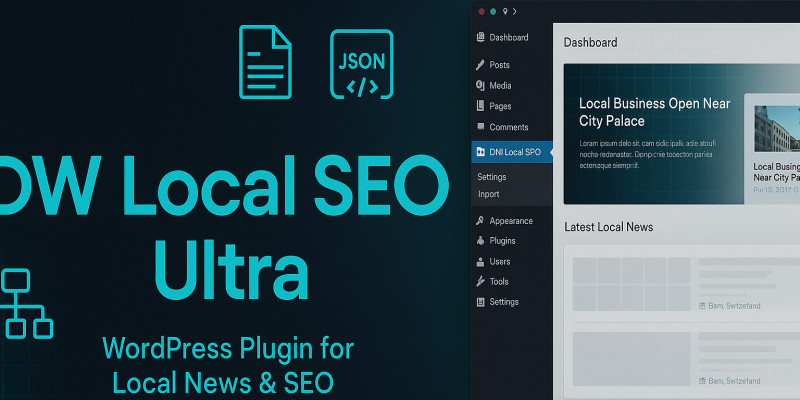
Task: Click the Media icon in the sidebar
Action: (x=480, y=85)
